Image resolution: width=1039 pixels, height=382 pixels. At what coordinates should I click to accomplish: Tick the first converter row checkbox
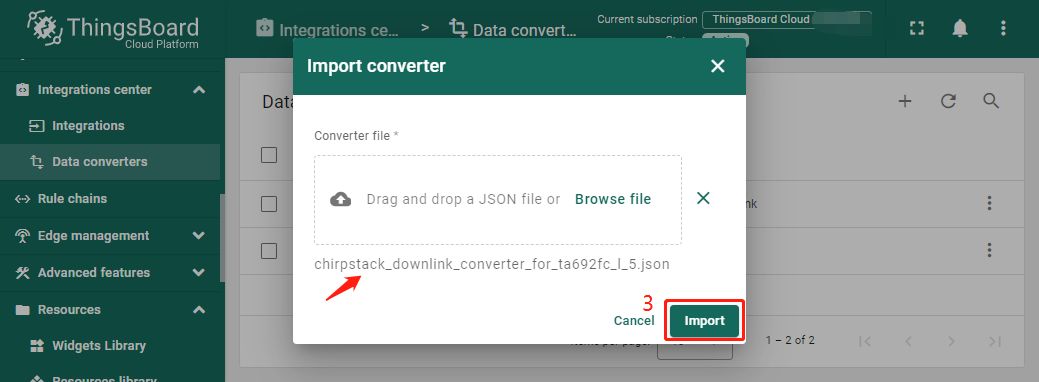click(268, 204)
